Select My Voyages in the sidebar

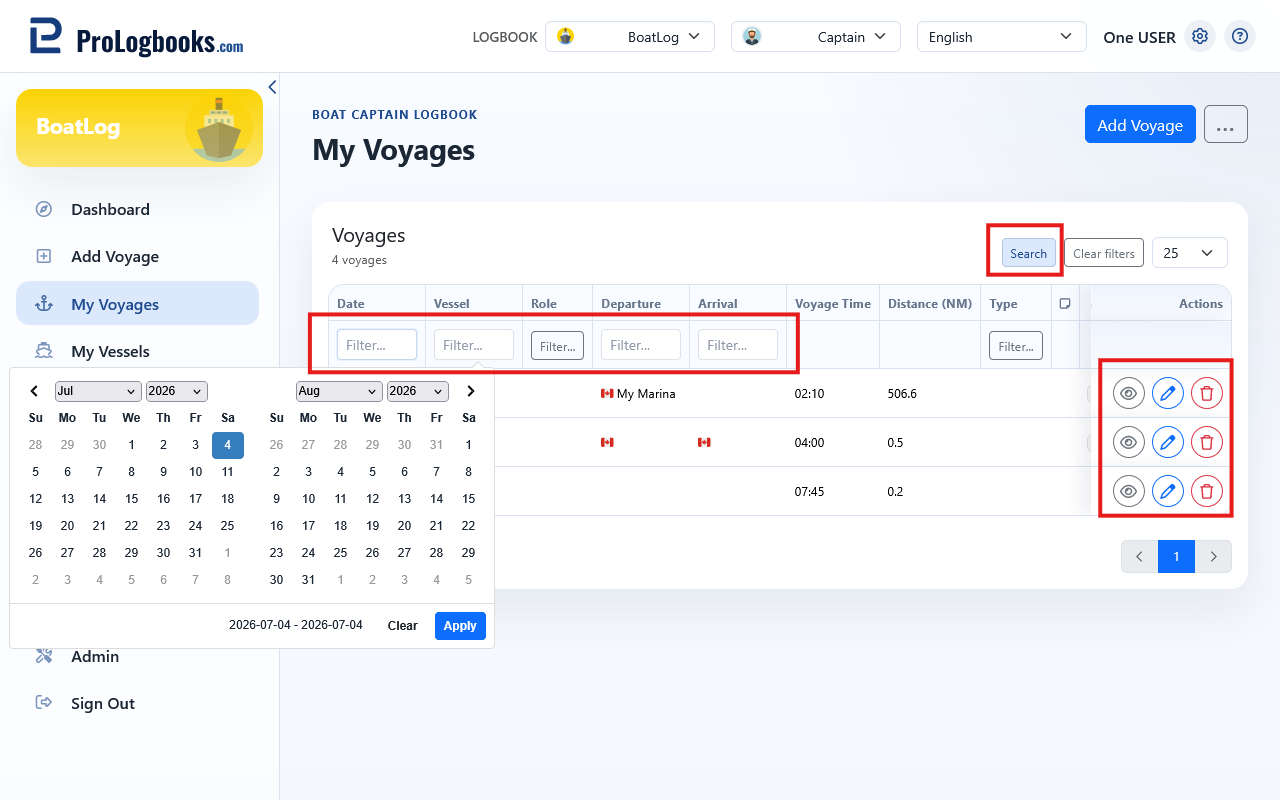tap(137, 304)
